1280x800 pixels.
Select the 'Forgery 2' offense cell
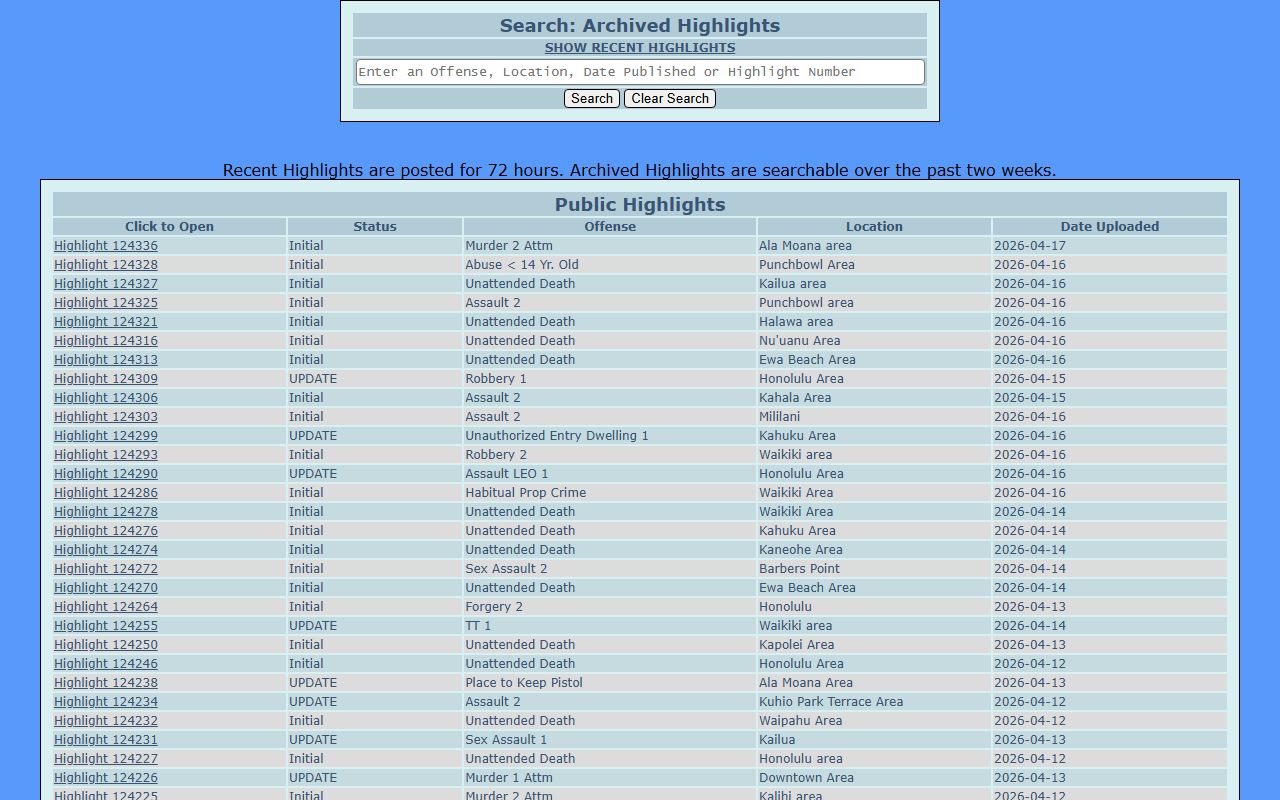point(610,607)
